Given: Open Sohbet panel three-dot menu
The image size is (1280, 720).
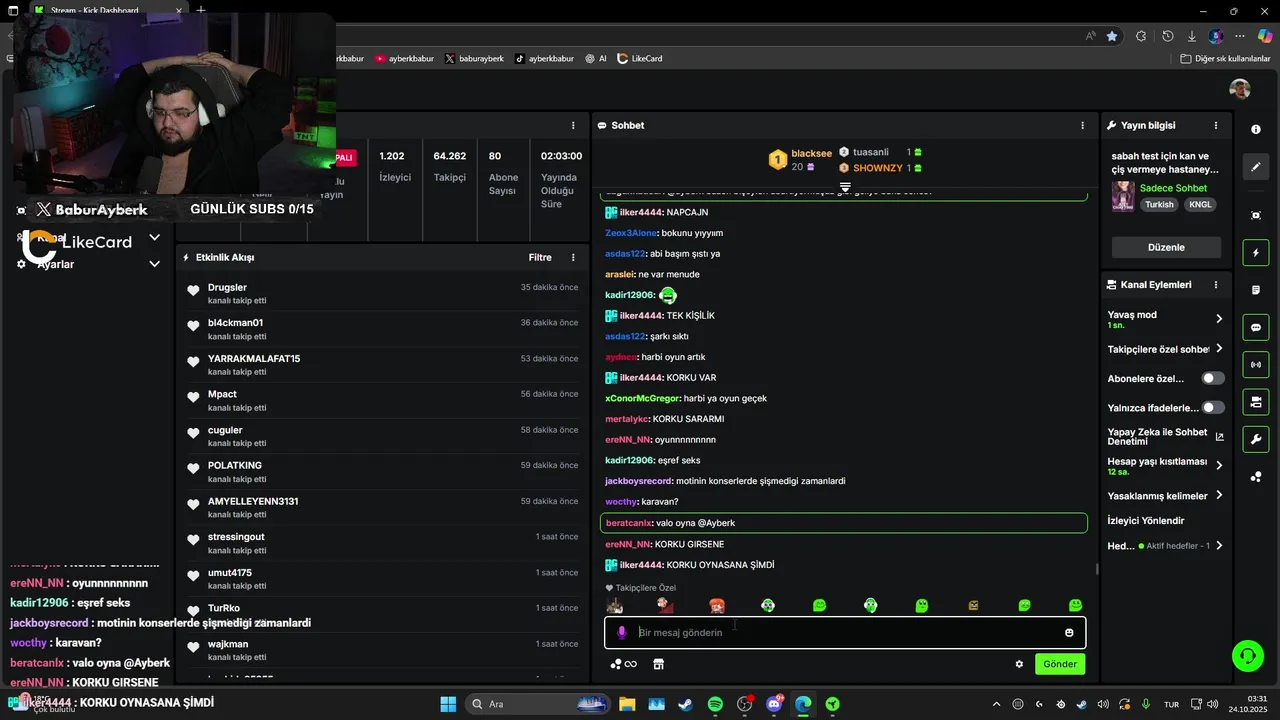Looking at the screenshot, I should (1082, 126).
